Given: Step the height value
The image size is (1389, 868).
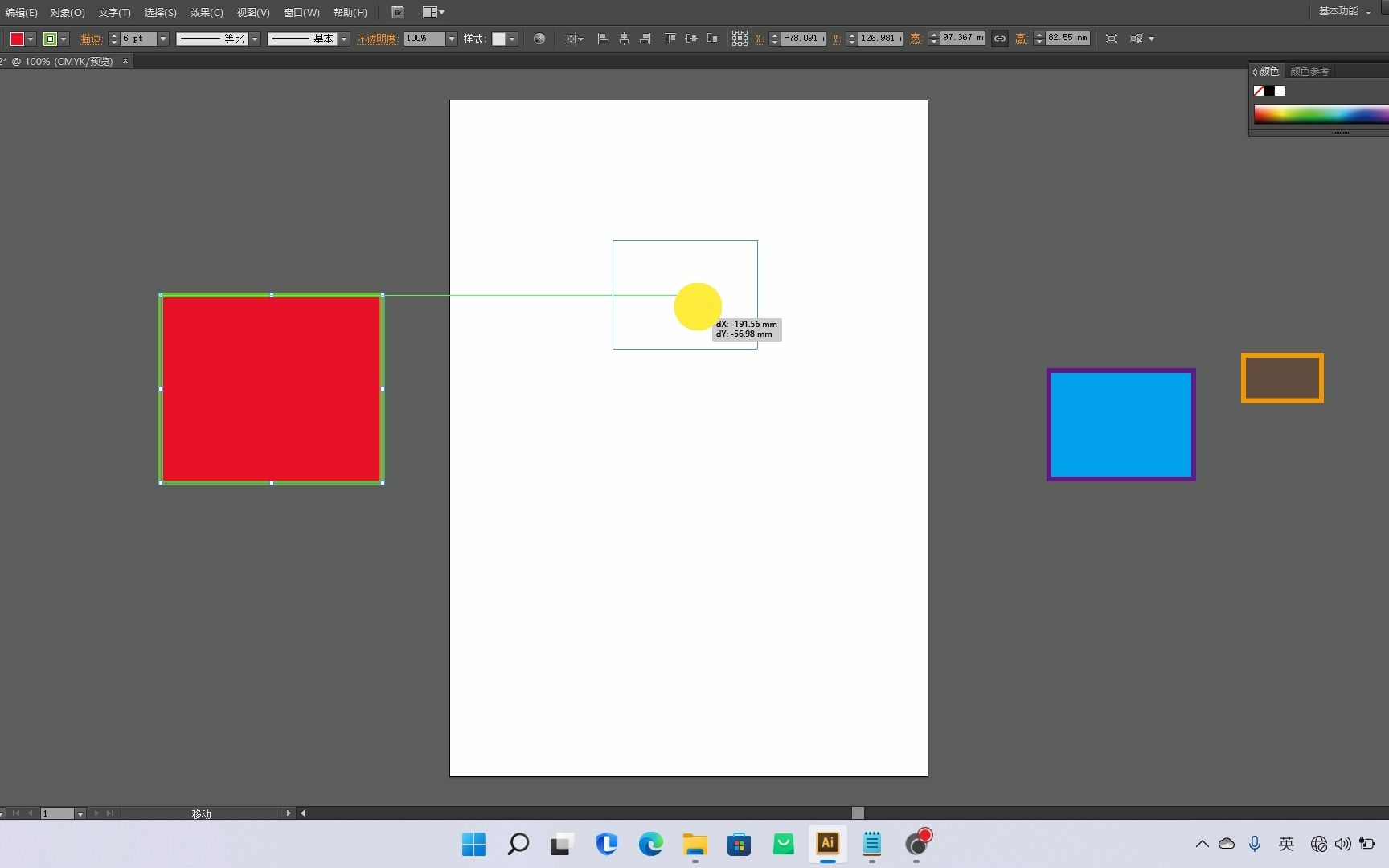Looking at the screenshot, I should click(1039, 39).
